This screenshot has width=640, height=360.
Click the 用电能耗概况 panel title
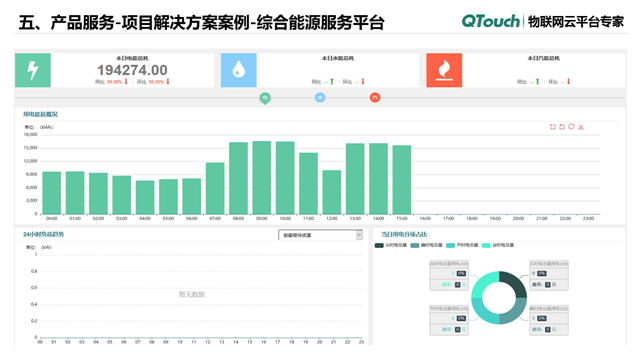40,114
